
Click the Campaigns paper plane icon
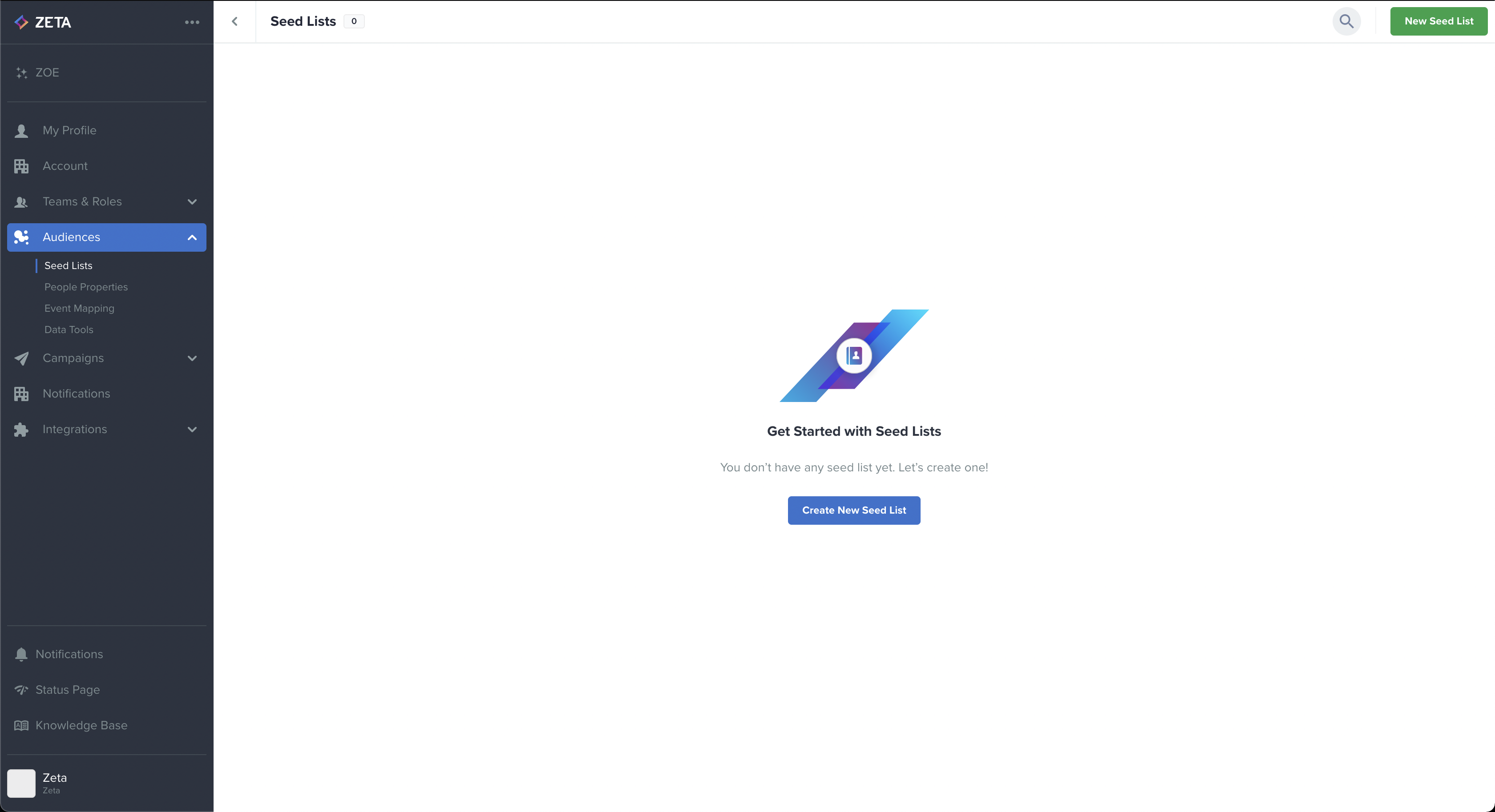[x=21, y=358]
